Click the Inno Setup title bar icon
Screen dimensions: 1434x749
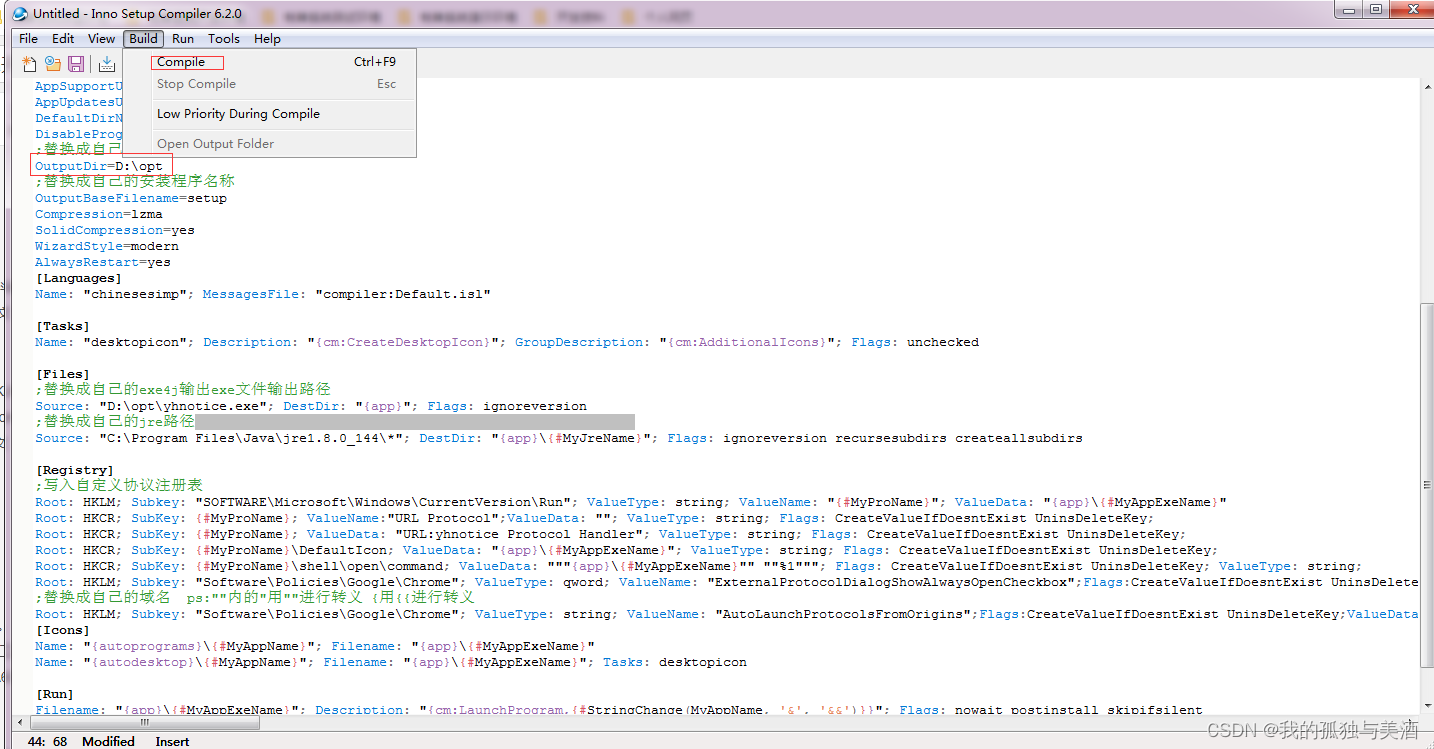(20, 13)
